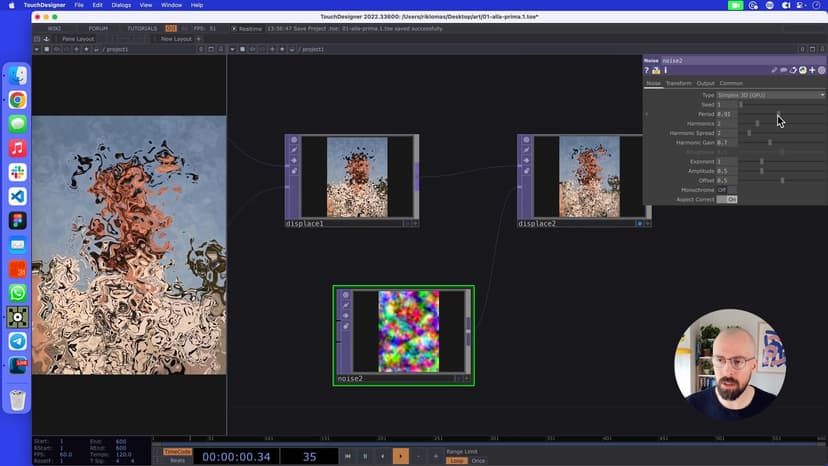Open the Output parameter page
This screenshot has height=466, width=828.
coord(705,83)
